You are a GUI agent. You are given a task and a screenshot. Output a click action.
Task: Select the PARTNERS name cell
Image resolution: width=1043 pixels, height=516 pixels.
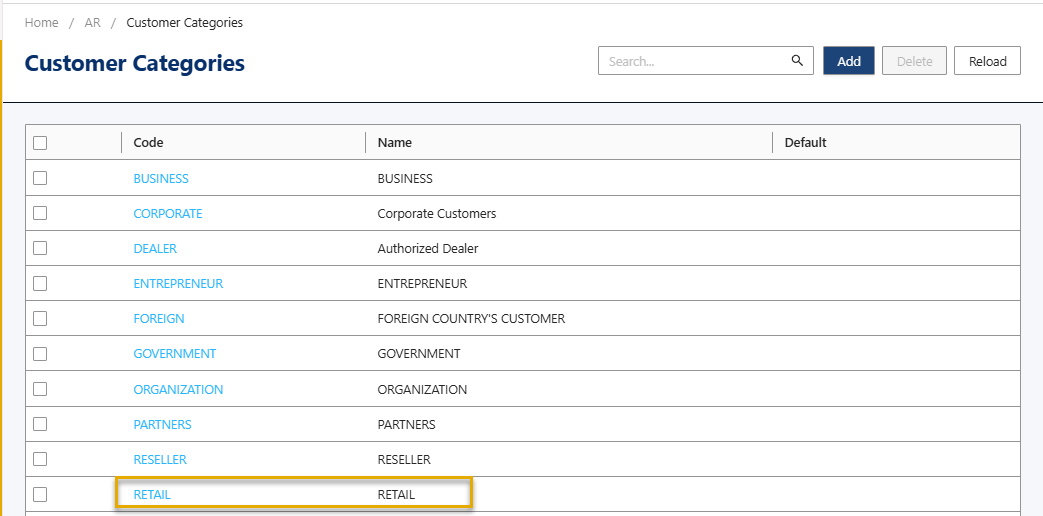(x=406, y=425)
